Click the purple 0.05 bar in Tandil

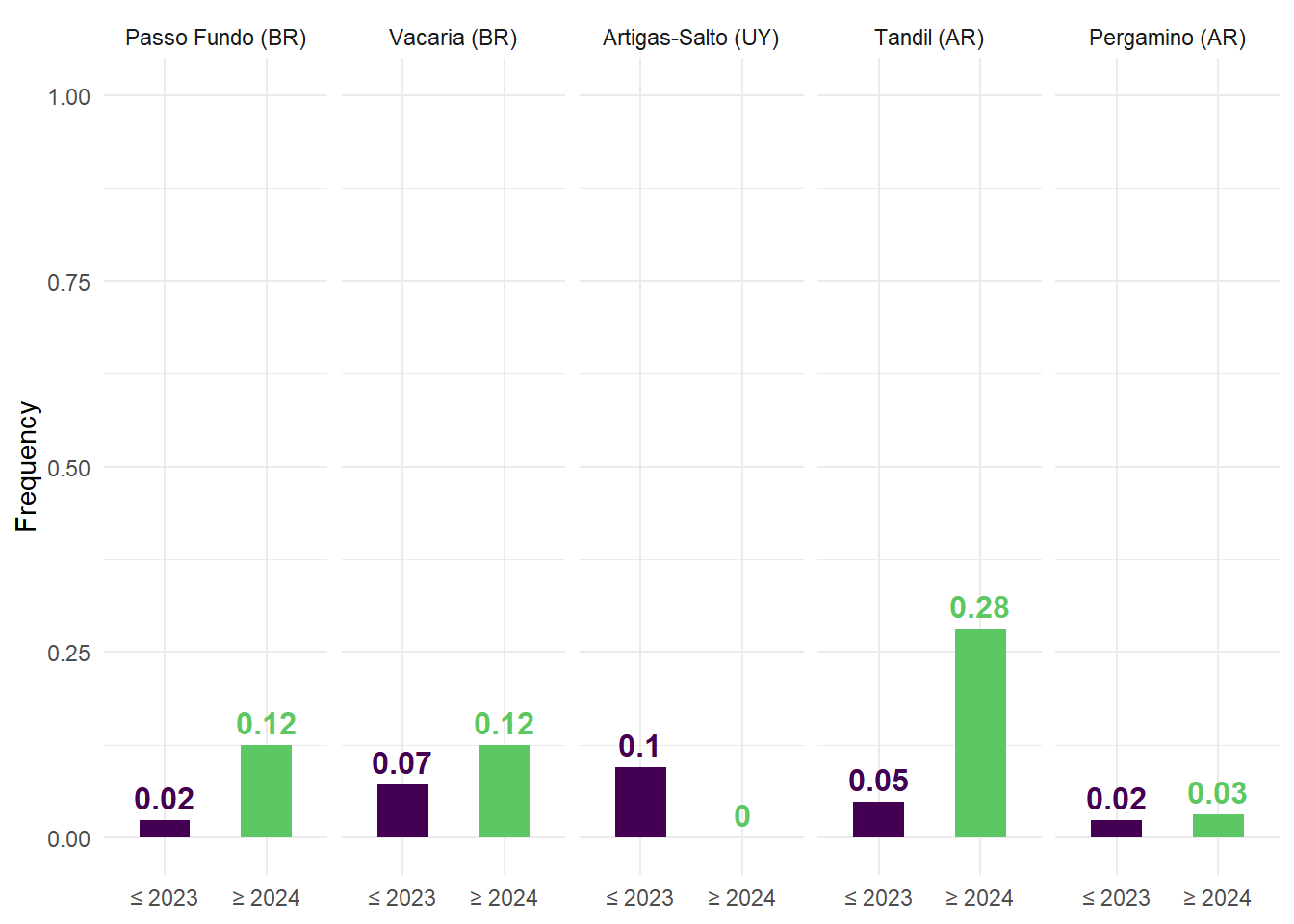878,819
